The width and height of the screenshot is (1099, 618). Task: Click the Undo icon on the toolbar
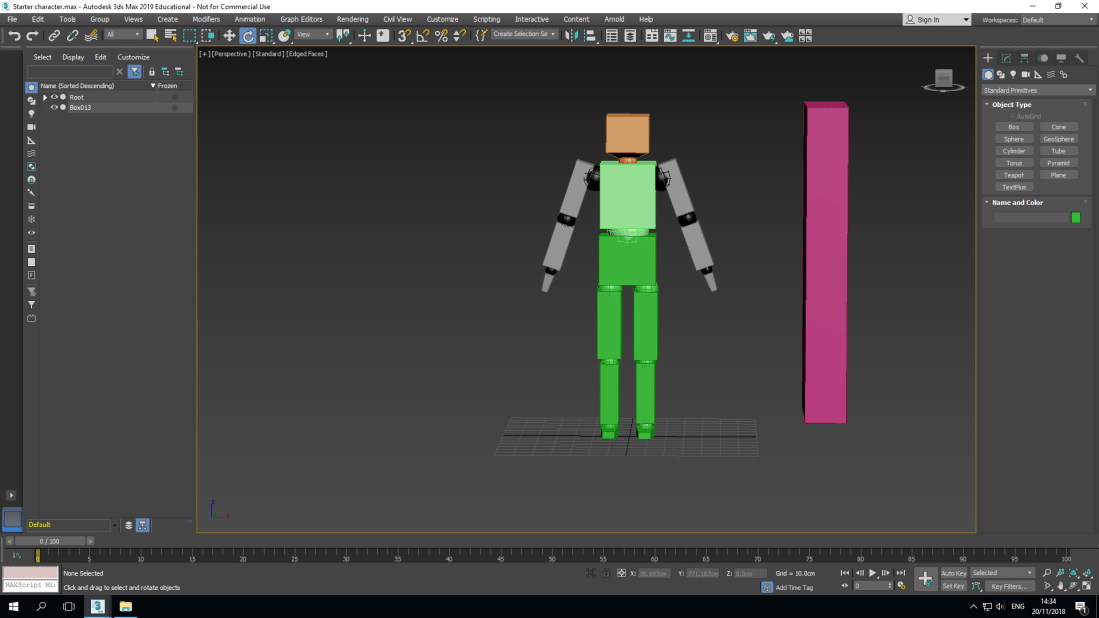13,35
